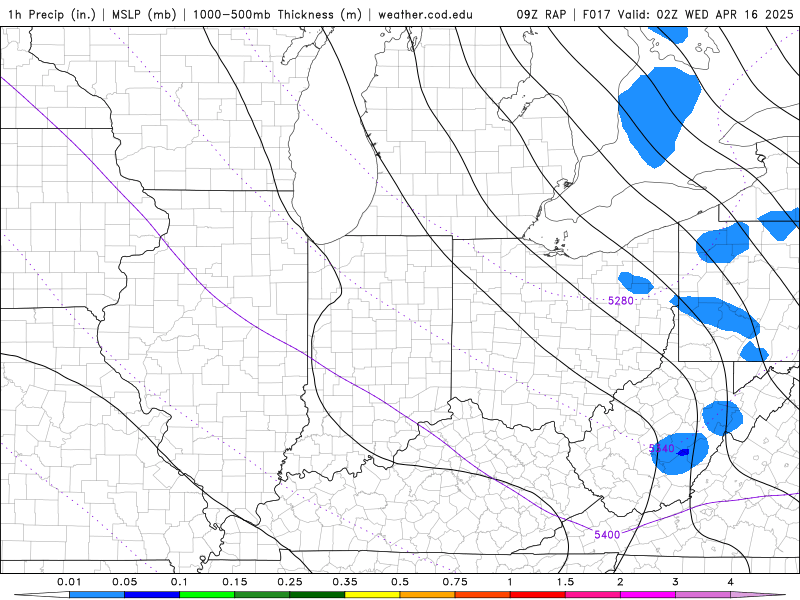Image resolution: width=800 pixels, height=600 pixels.
Task: Click the legend value 3
Action: click(676, 582)
